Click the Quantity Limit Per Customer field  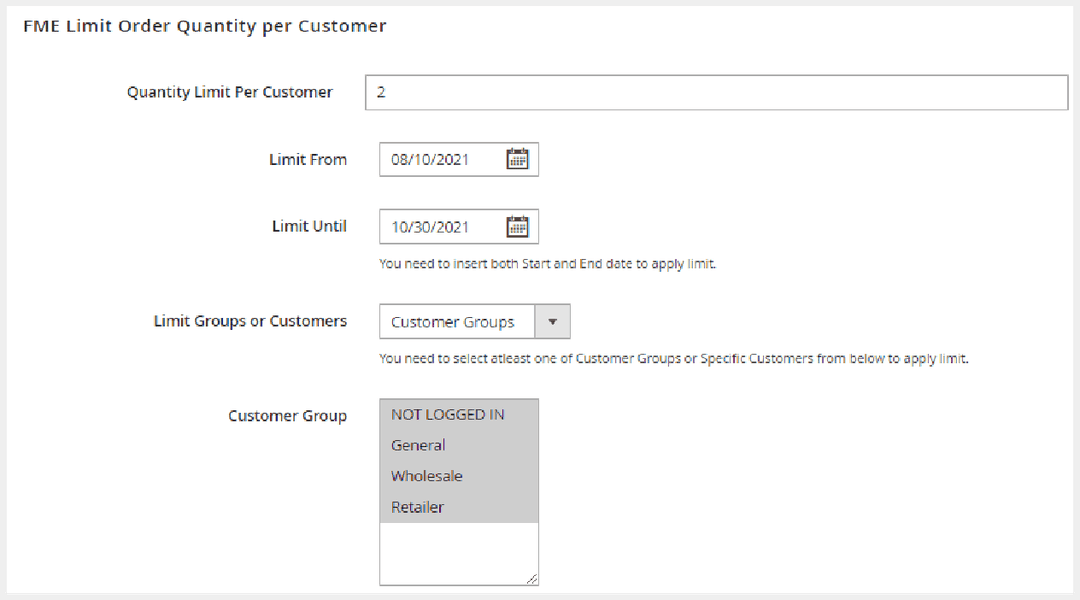pos(716,92)
